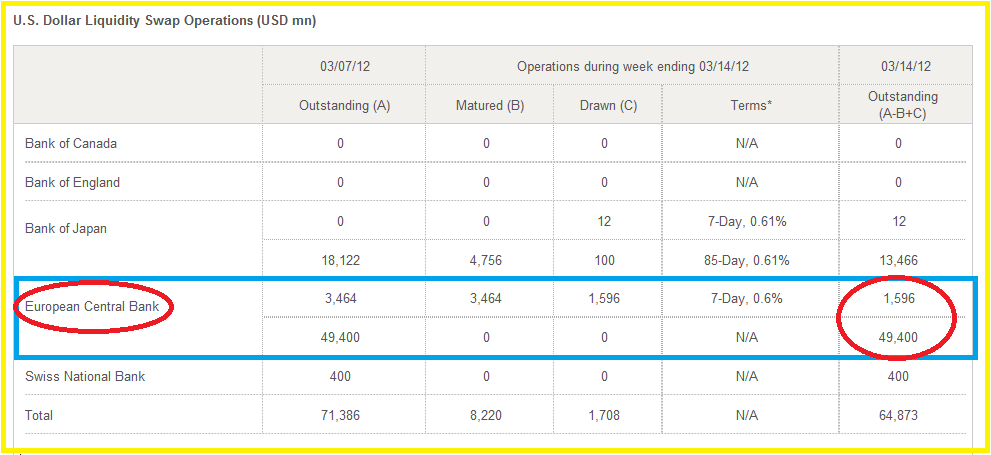Screen dimensions: 991x455
Task: Click the 'Terms*' column header
Action: [x=751, y=106]
